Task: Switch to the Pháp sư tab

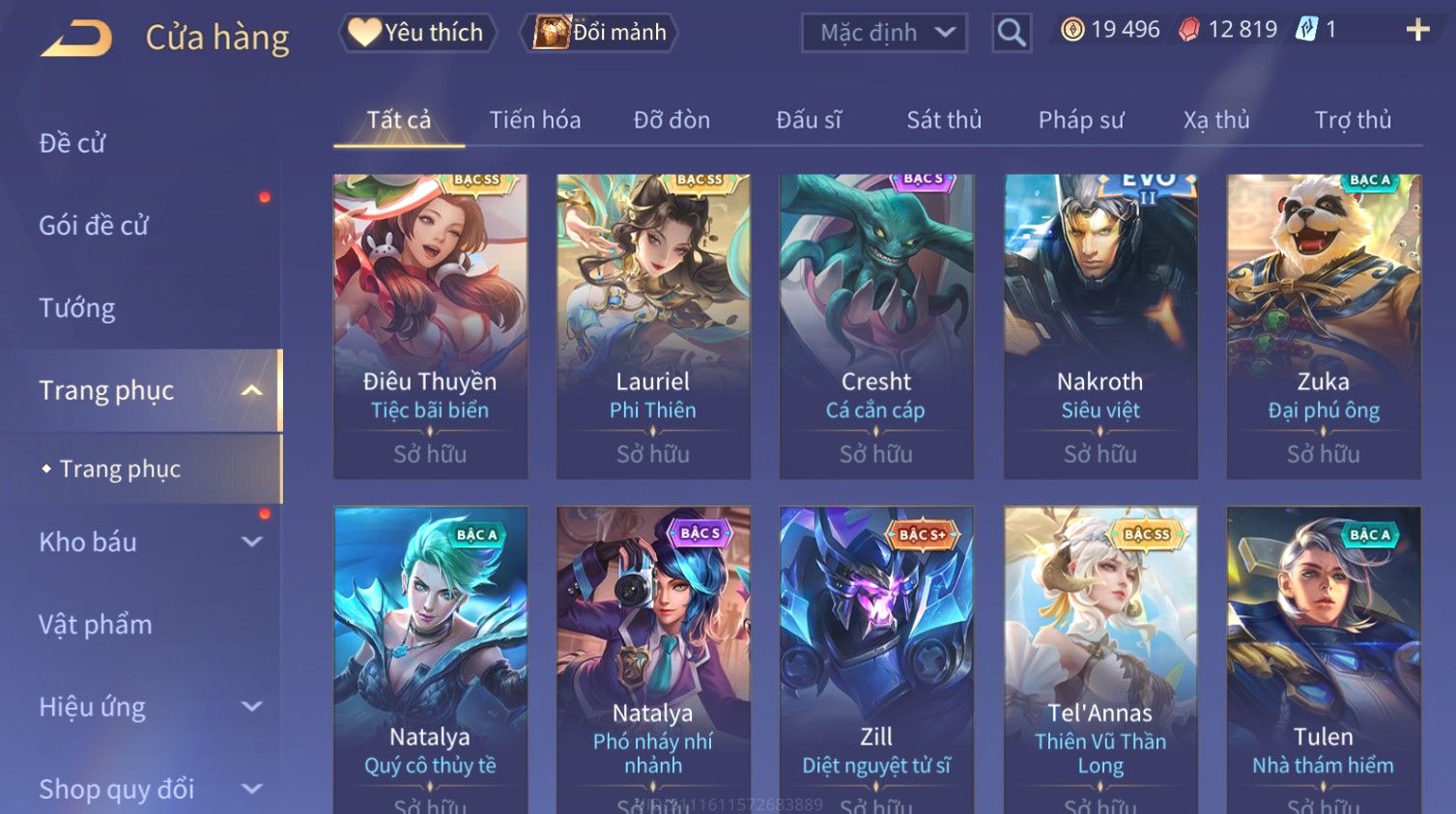Action: click(x=1081, y=120)
